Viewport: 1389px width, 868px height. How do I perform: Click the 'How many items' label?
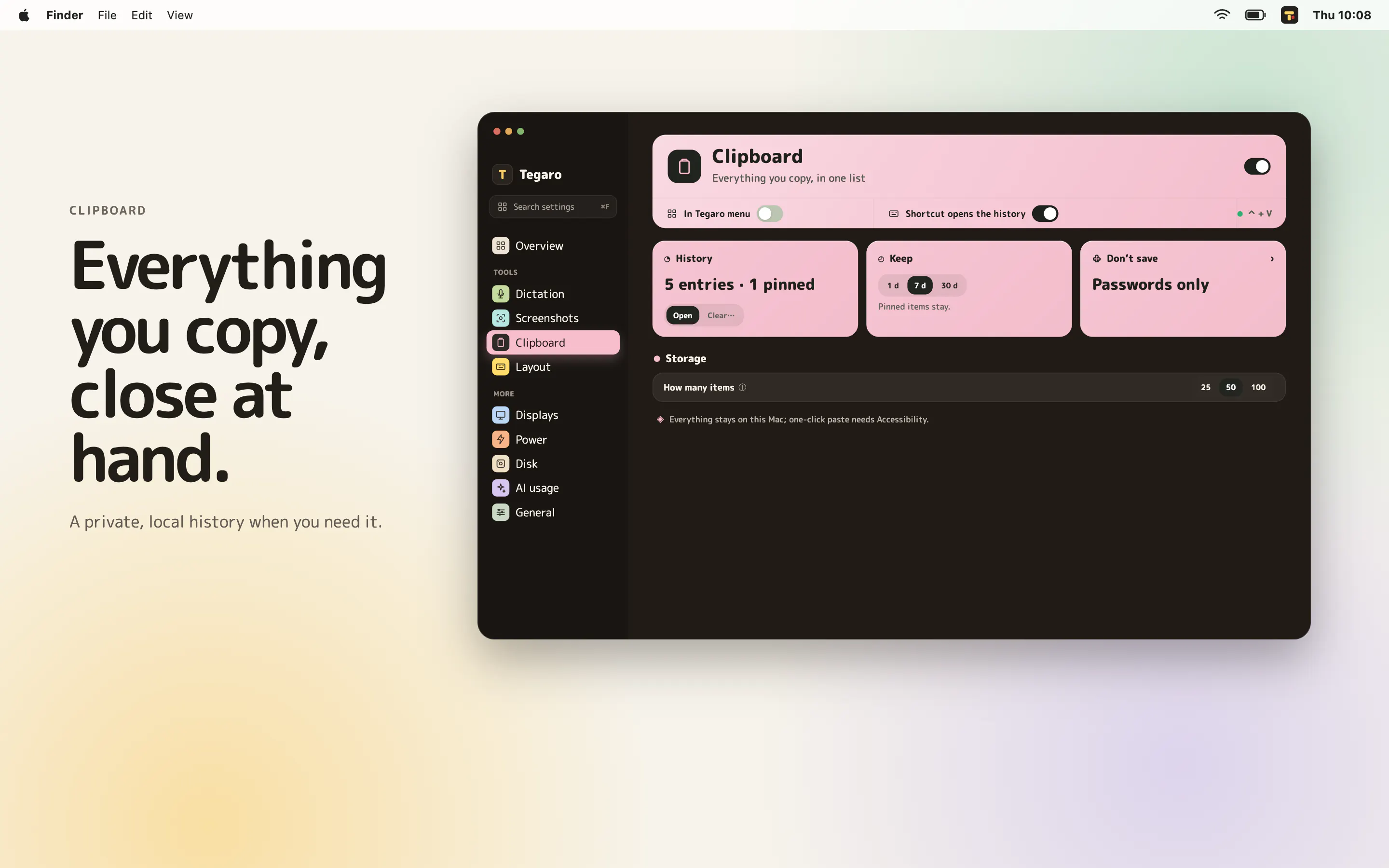click(x=698, y=388)
